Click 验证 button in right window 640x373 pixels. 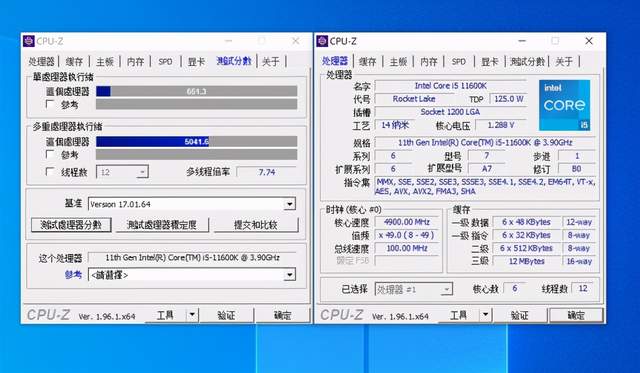tap(520, 315)
